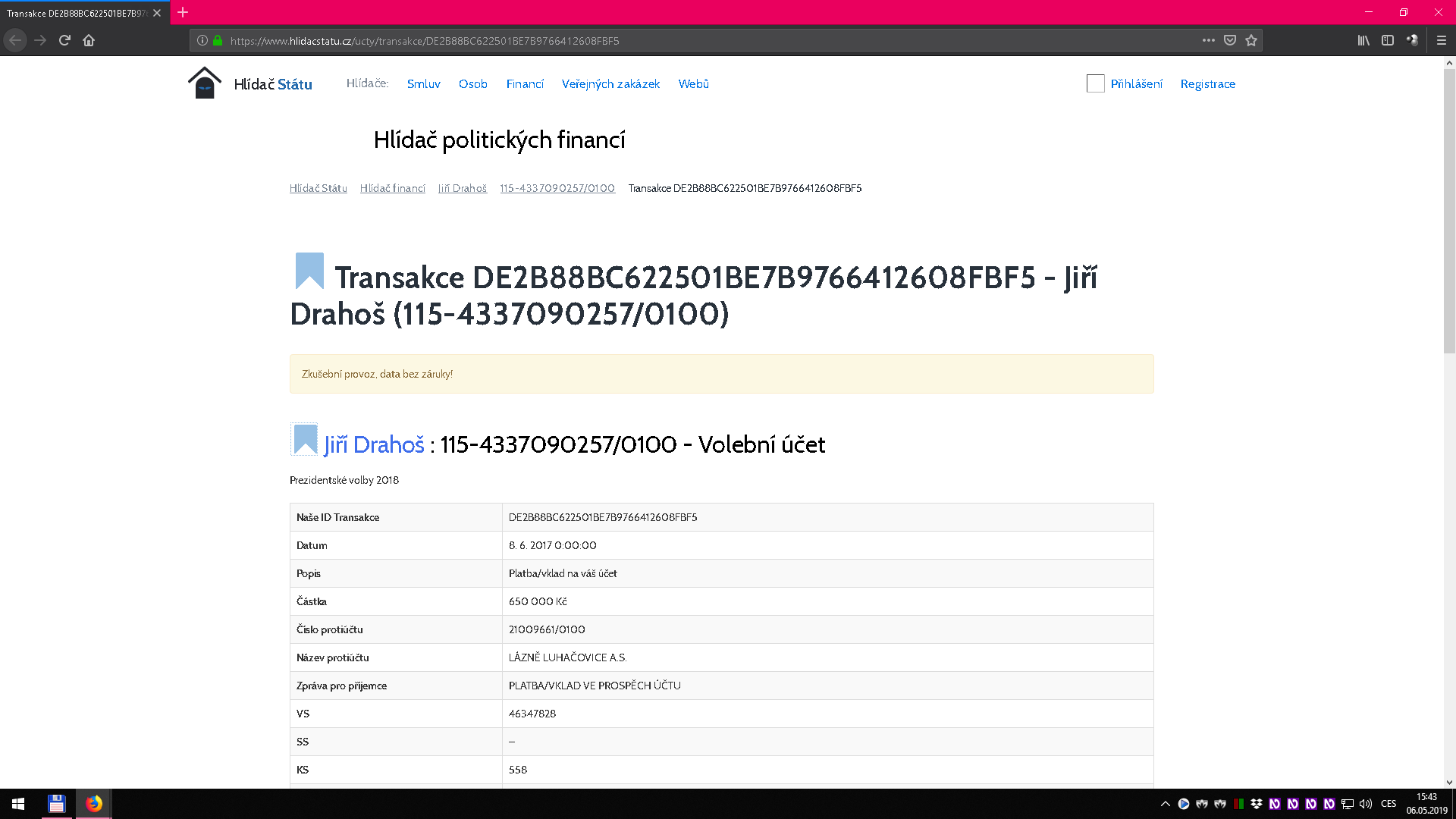Click the Registrace link
This screenshot has width=1456, height=819.
pos(1207,83)
